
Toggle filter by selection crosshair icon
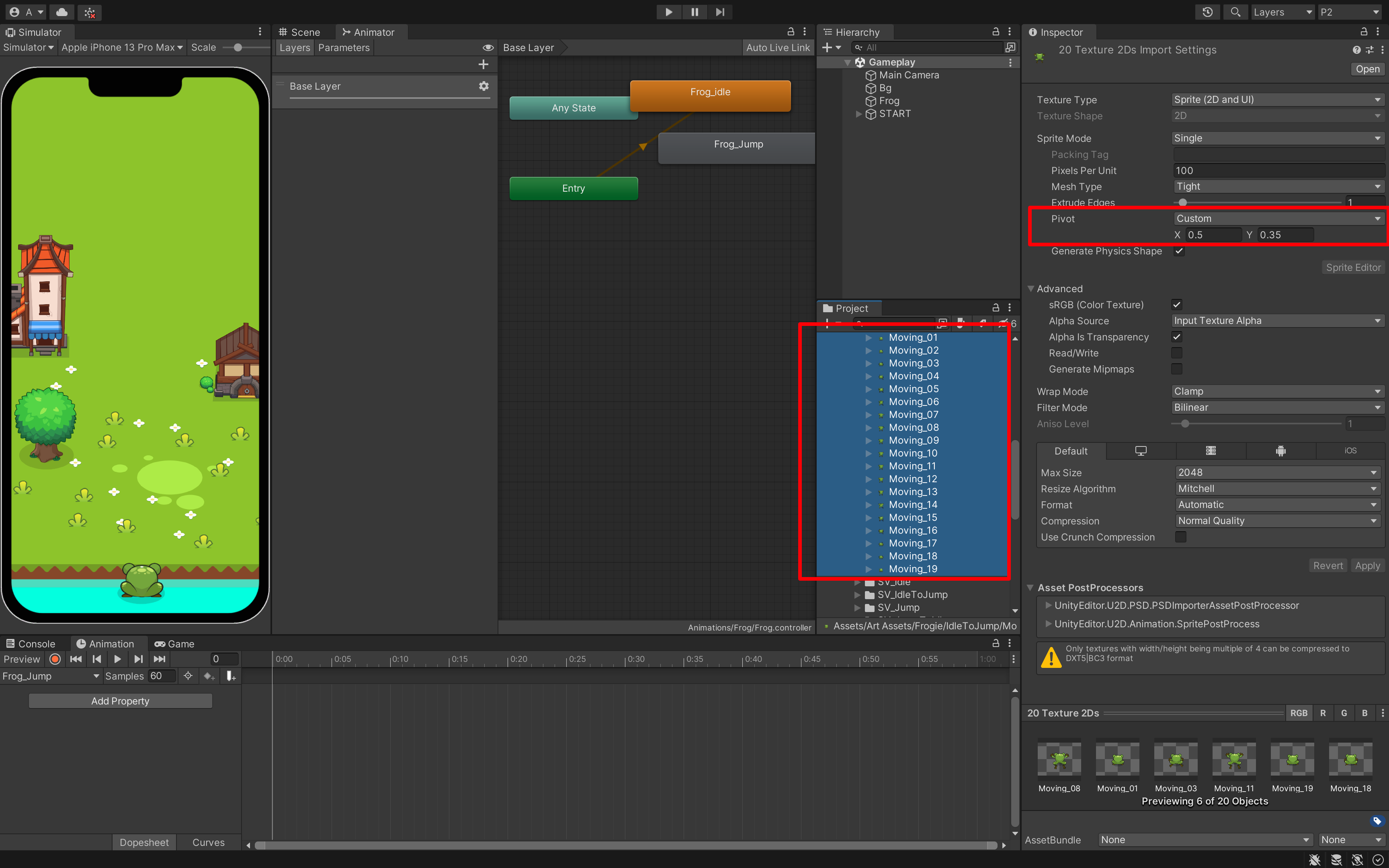click(188, 676)
